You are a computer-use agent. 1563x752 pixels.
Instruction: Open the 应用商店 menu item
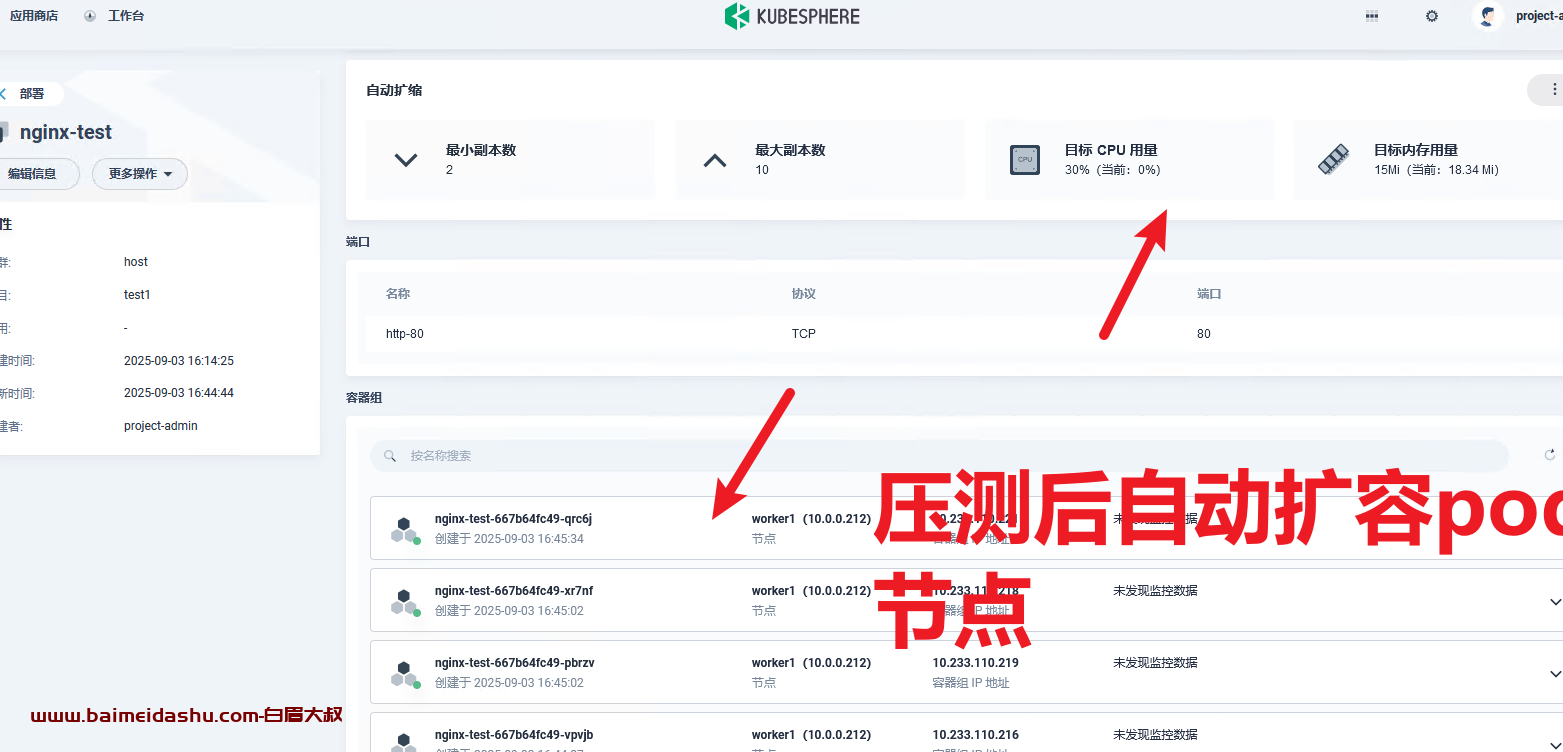pyautogui.click(x=34, y=16)
